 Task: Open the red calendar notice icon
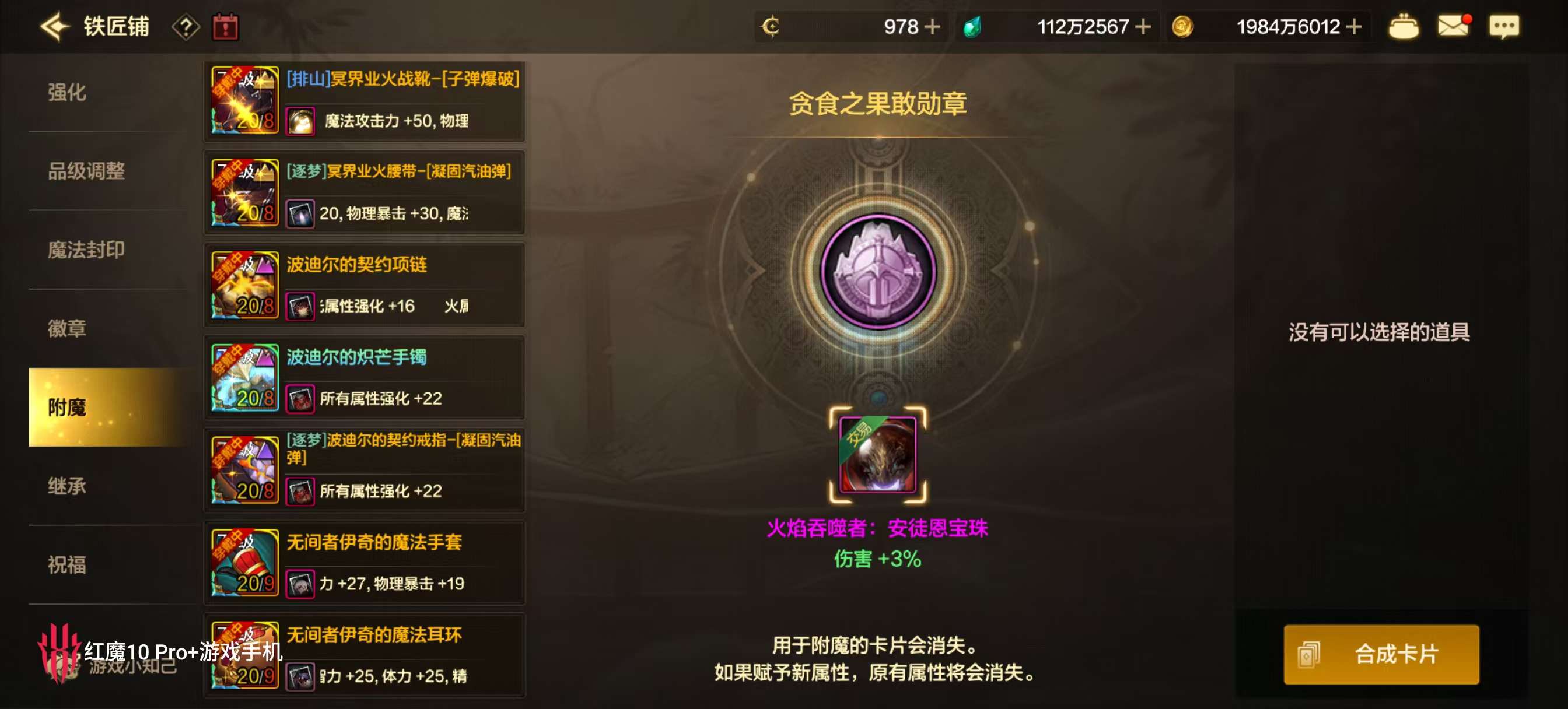tap(225, 27)
